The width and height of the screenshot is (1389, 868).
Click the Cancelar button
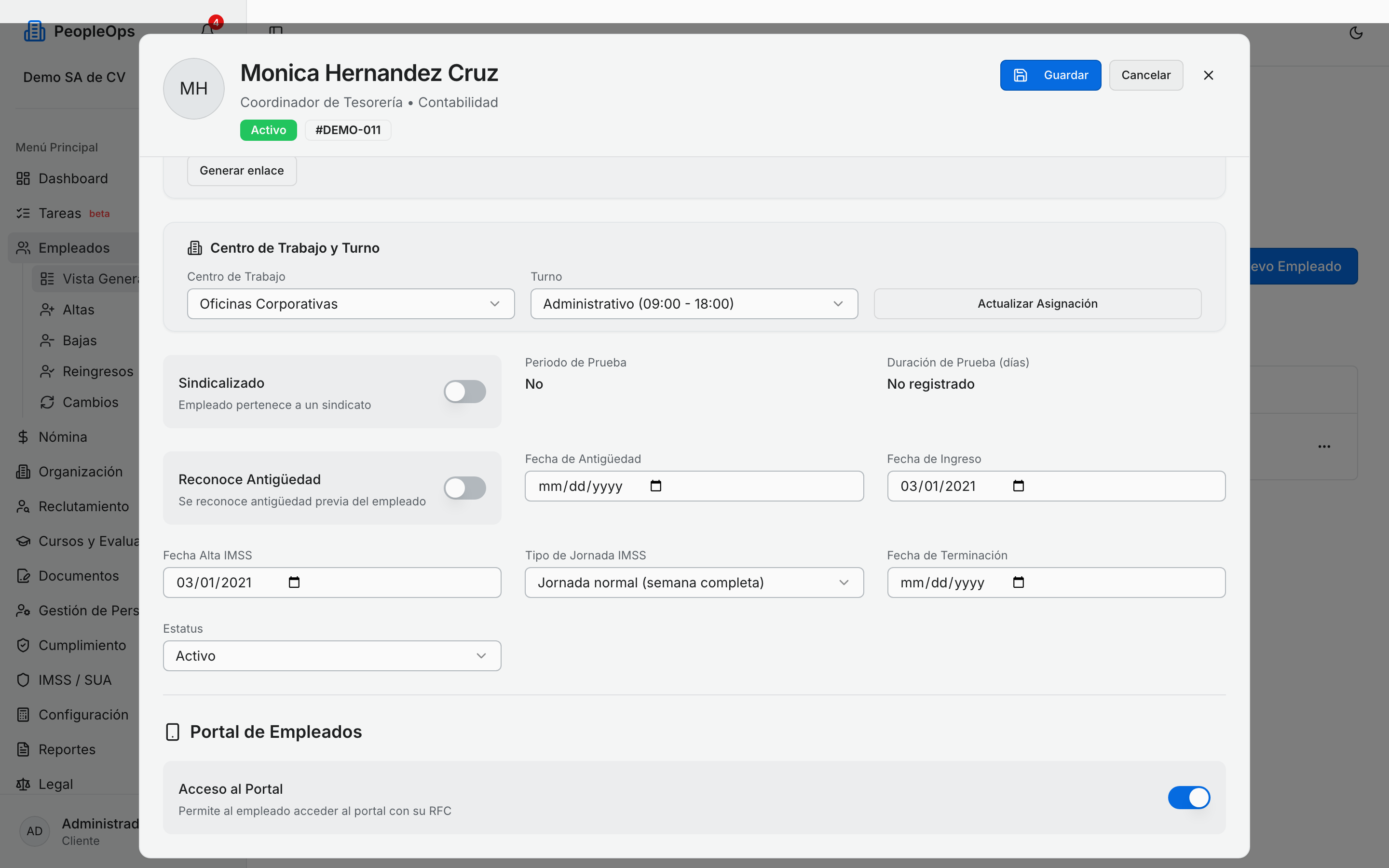(x=1145, y=75)
